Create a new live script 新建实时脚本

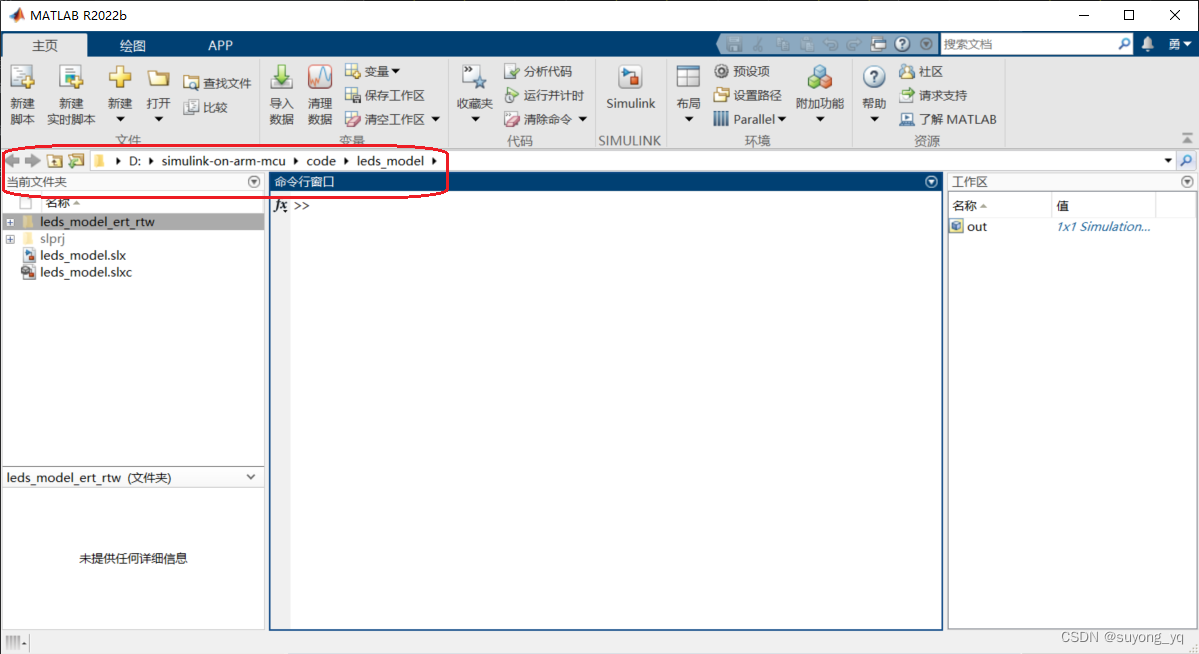coord(71,95)
